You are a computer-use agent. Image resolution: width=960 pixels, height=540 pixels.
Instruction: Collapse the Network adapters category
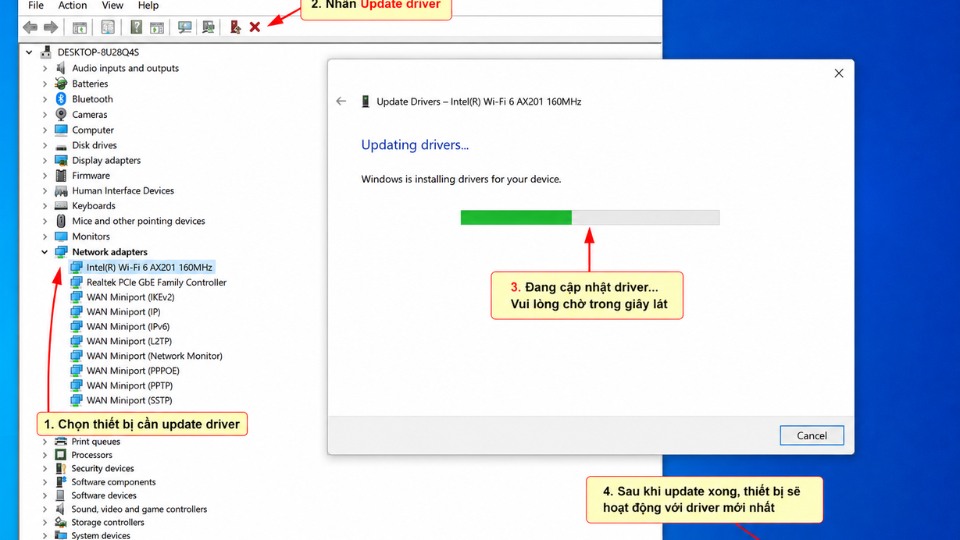click(45, 252)
